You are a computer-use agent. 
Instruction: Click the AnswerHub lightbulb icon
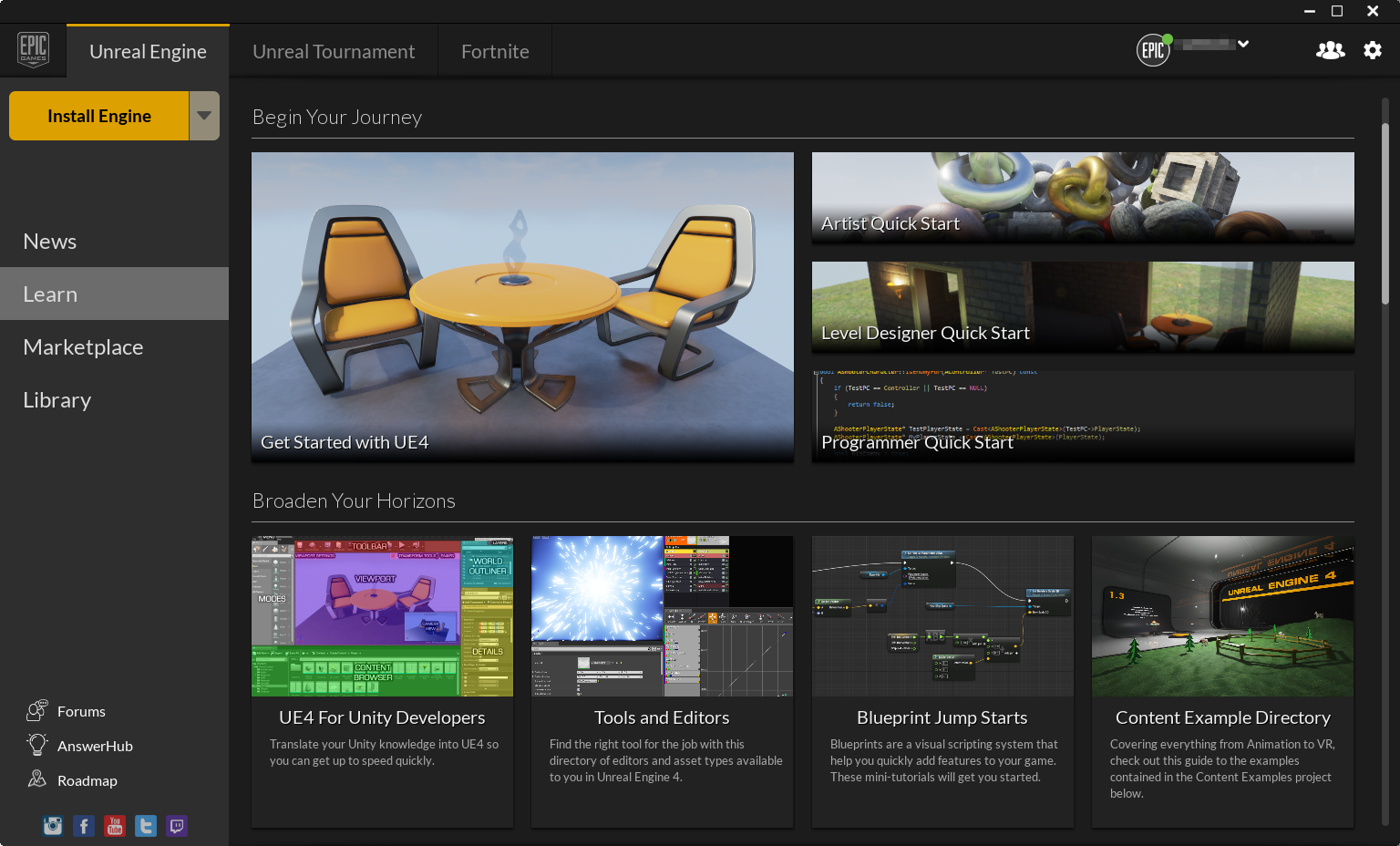37,745
